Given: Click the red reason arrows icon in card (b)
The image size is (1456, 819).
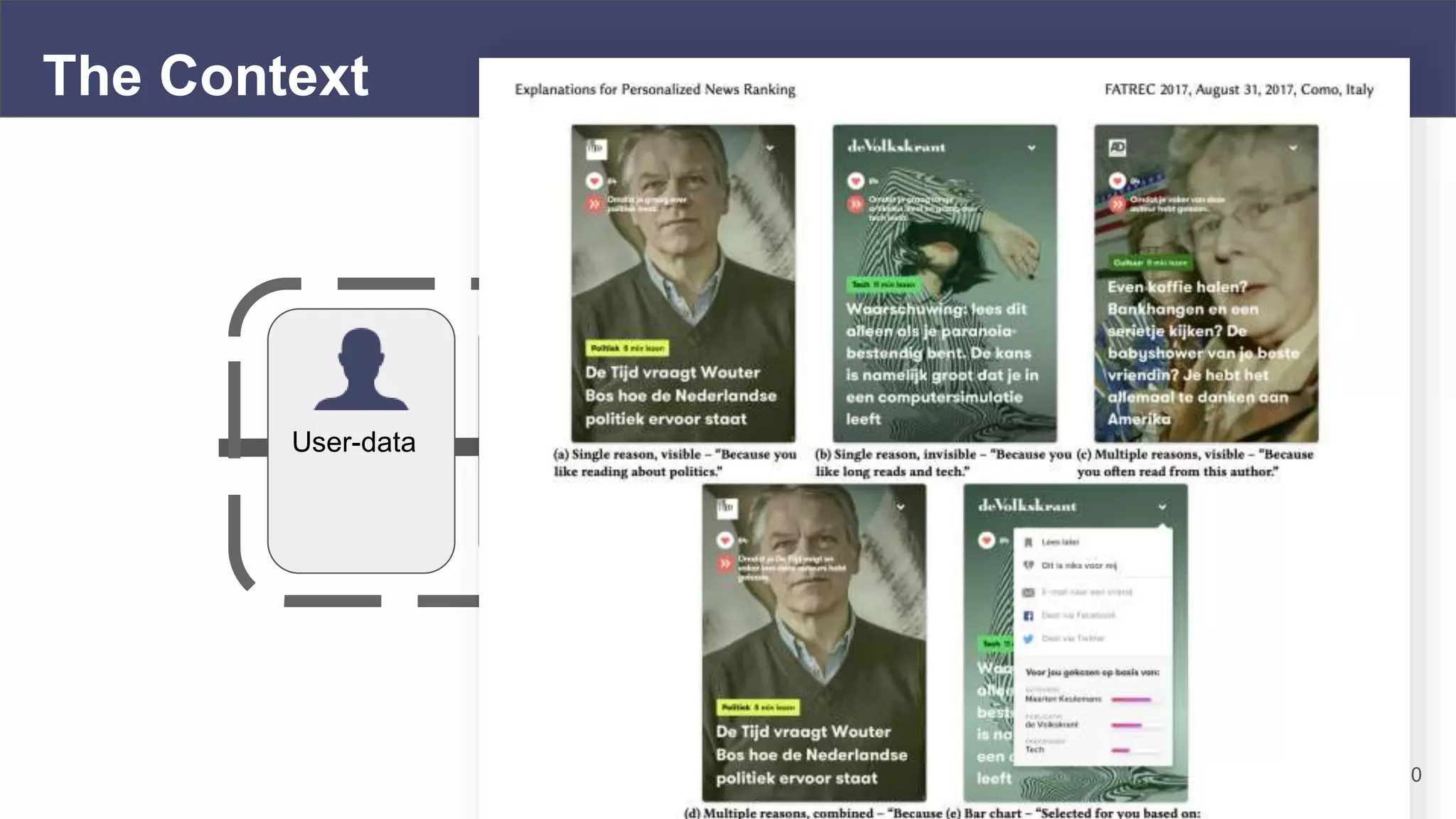Looking at the screenshot, I should (x=856, y=205).
